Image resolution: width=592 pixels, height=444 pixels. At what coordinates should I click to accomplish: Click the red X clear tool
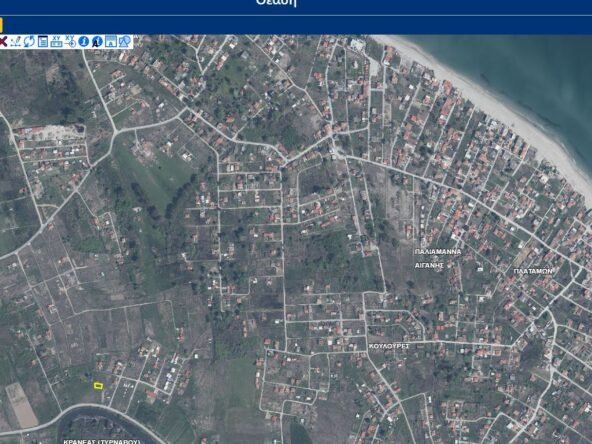coord(3,41)
